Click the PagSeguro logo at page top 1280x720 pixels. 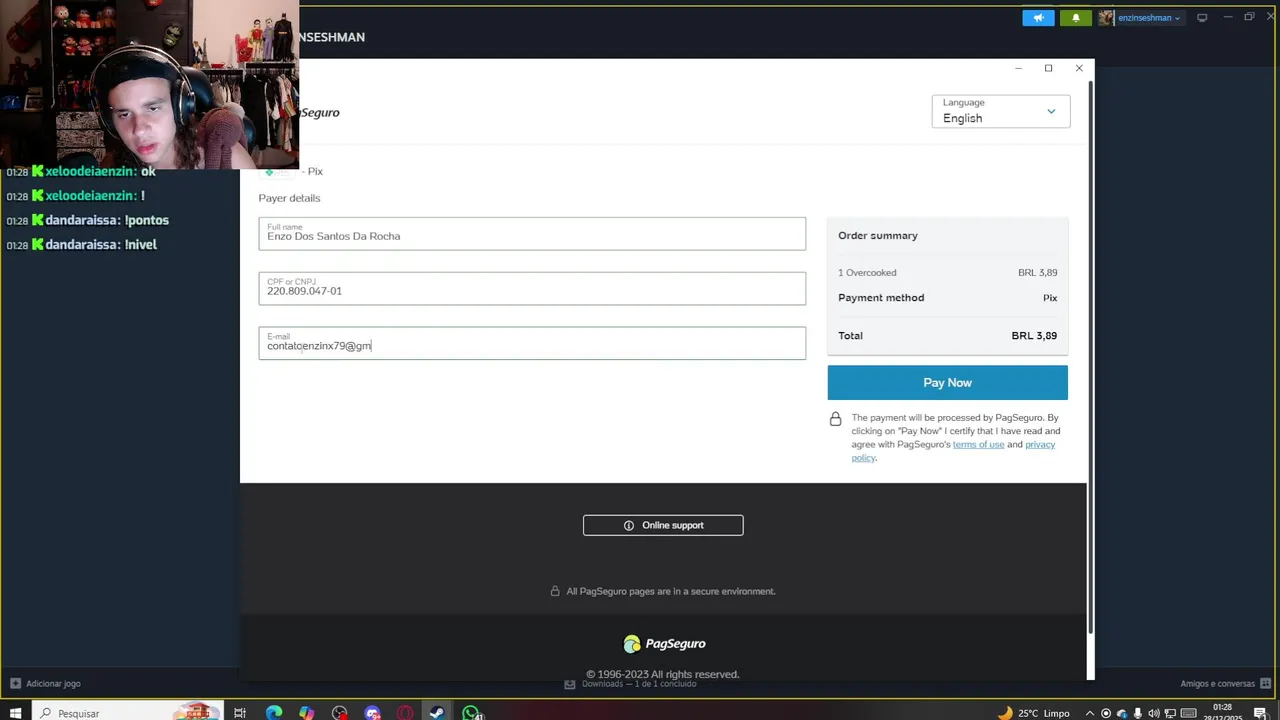[319, 113]
